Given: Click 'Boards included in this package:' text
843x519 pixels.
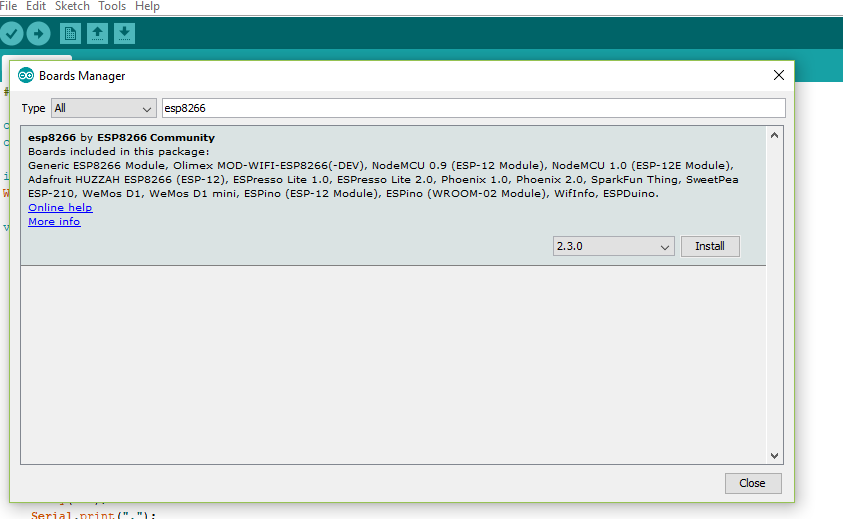Looking at the screenshot, I should tap(119, 152).
